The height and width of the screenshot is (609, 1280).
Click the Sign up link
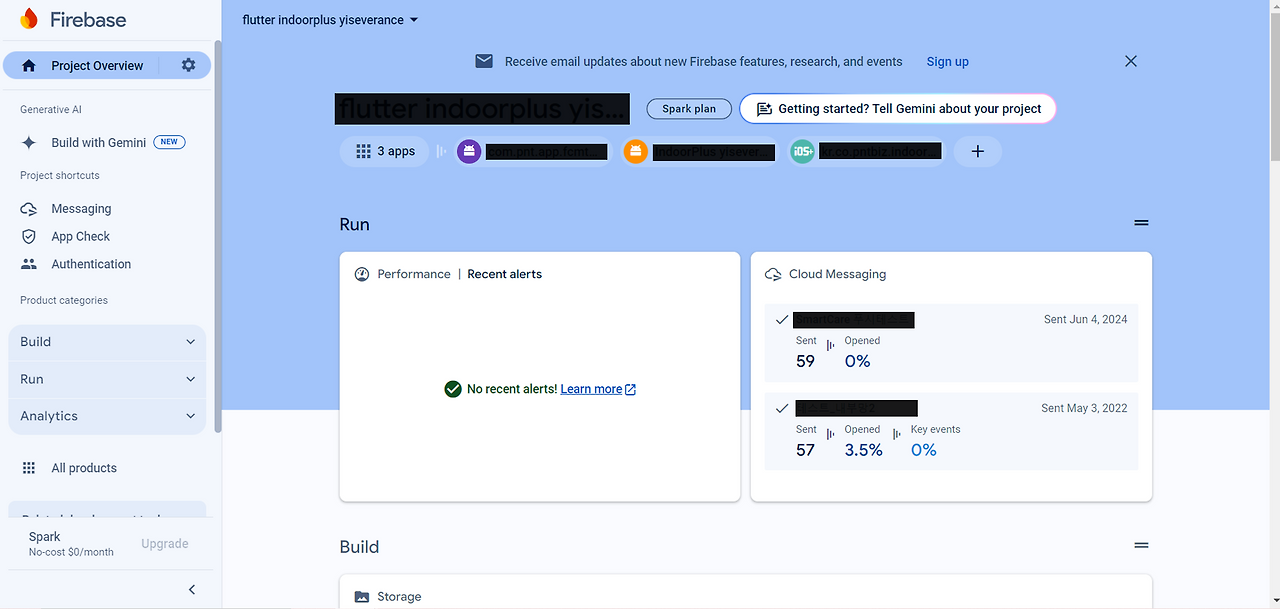pos(947,61)
